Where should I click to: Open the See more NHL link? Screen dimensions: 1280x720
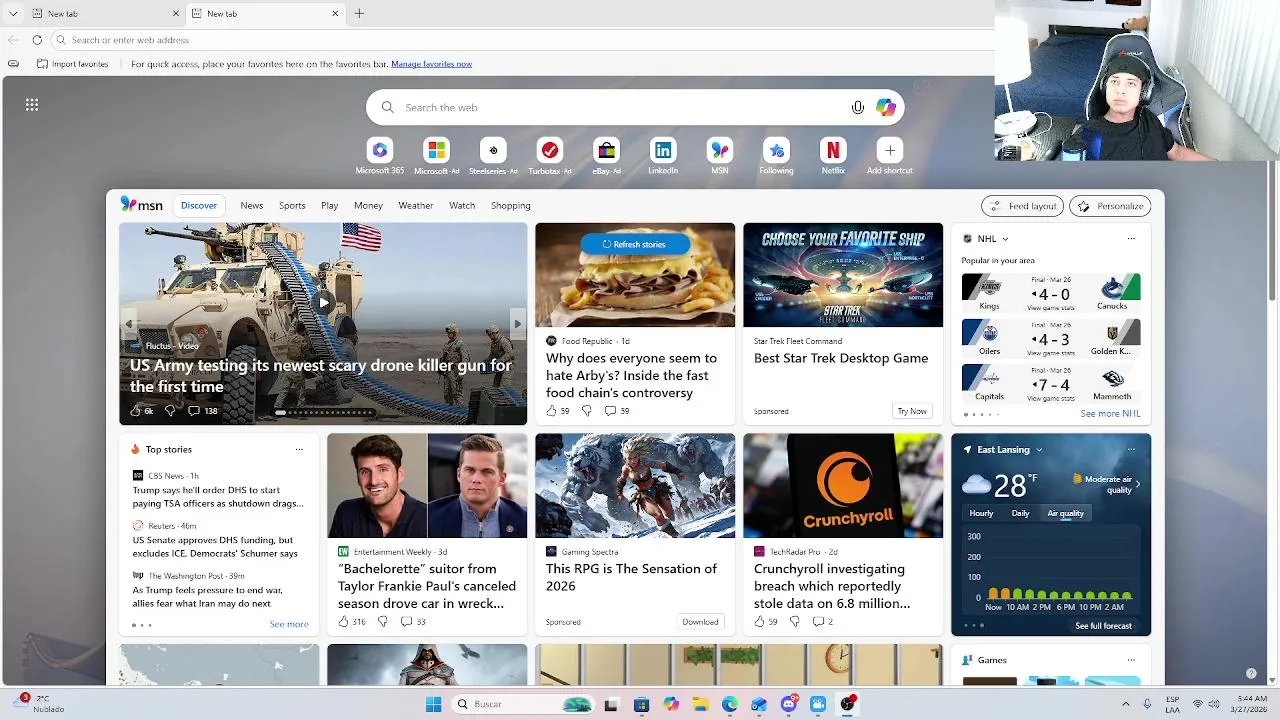point(1110,413)
